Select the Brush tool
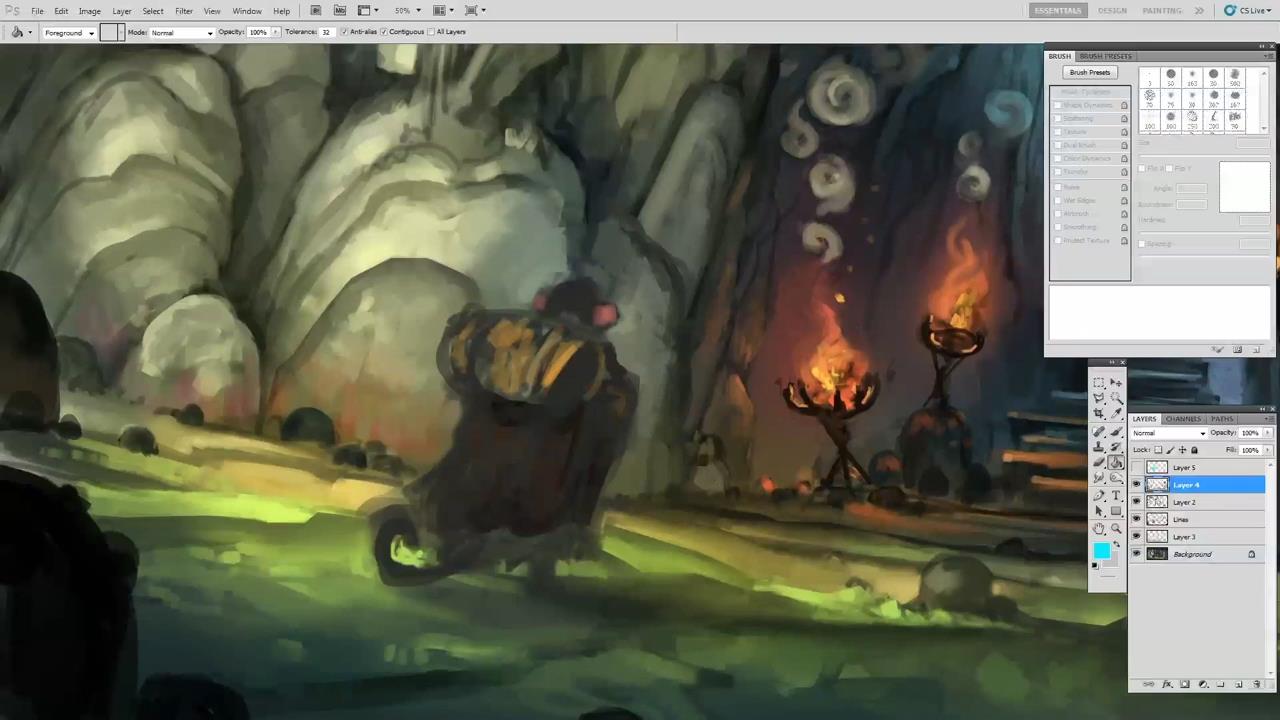Image resolution: width=1280 pixels, height=720 pixels. tap(1116, 431)
